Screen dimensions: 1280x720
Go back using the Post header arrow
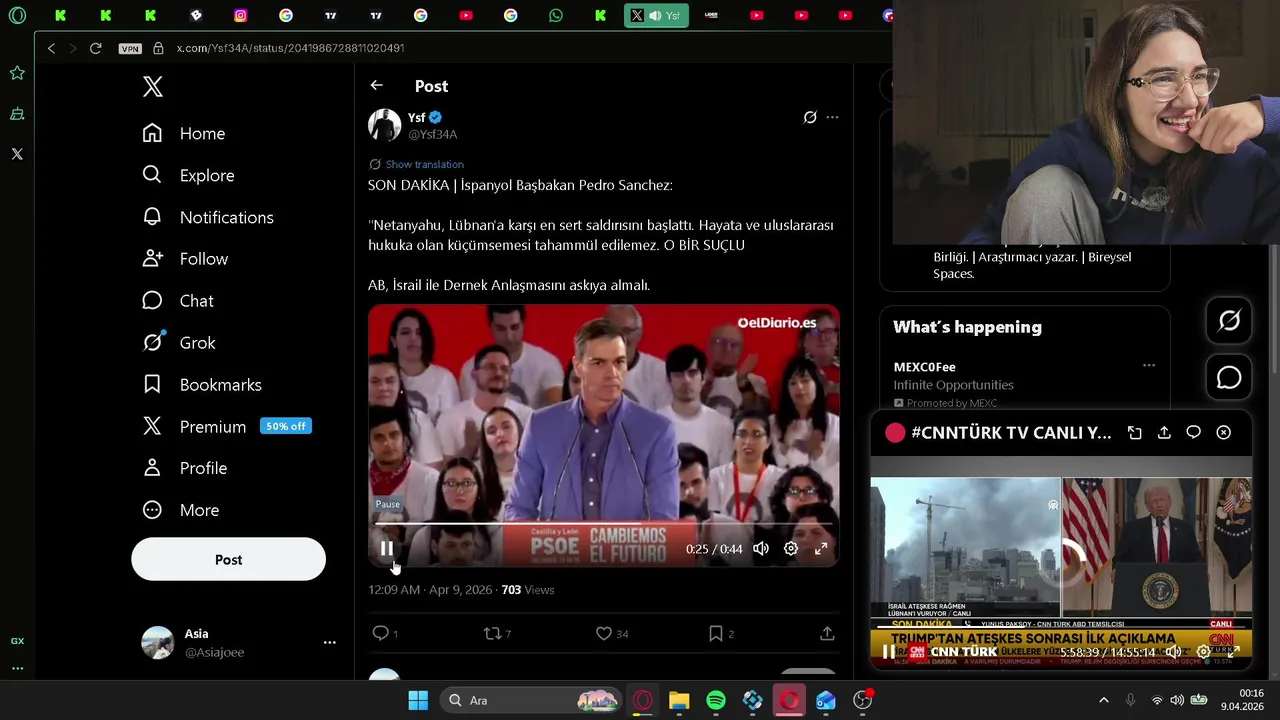(x=376, y=86)
